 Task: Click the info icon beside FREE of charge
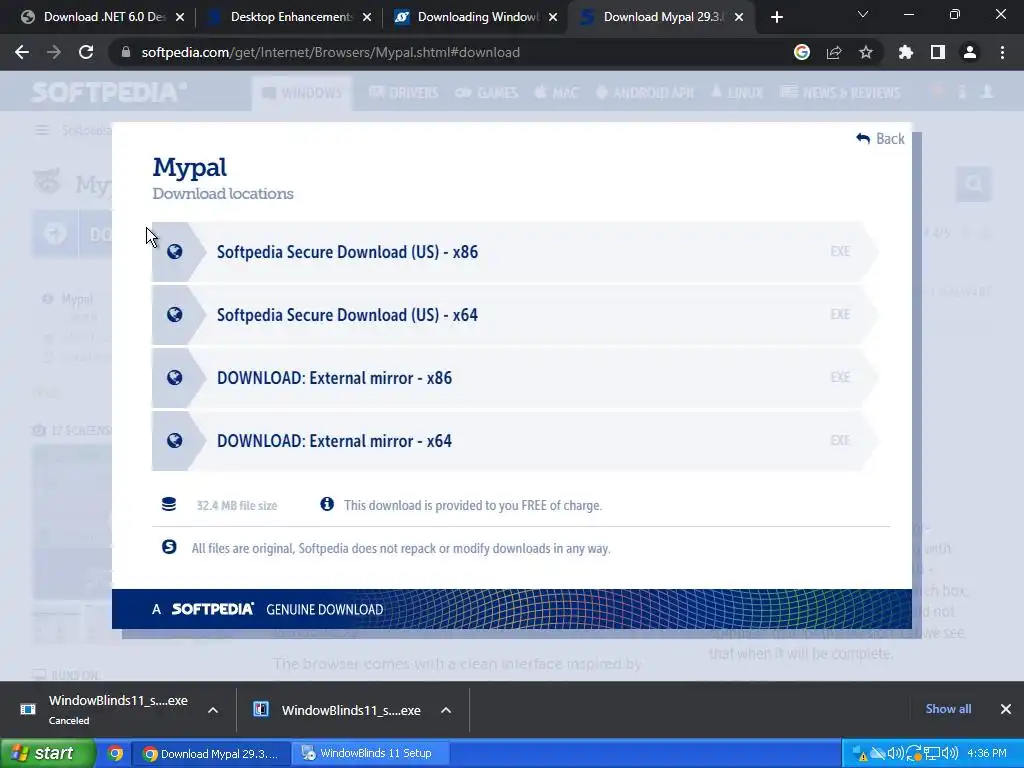coord(327,504)
